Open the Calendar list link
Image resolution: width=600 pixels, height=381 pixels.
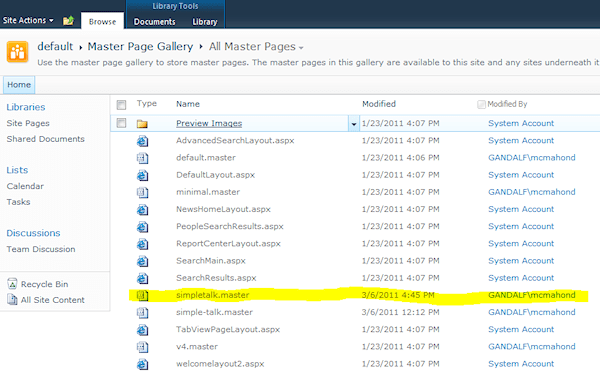click(25, 186)
